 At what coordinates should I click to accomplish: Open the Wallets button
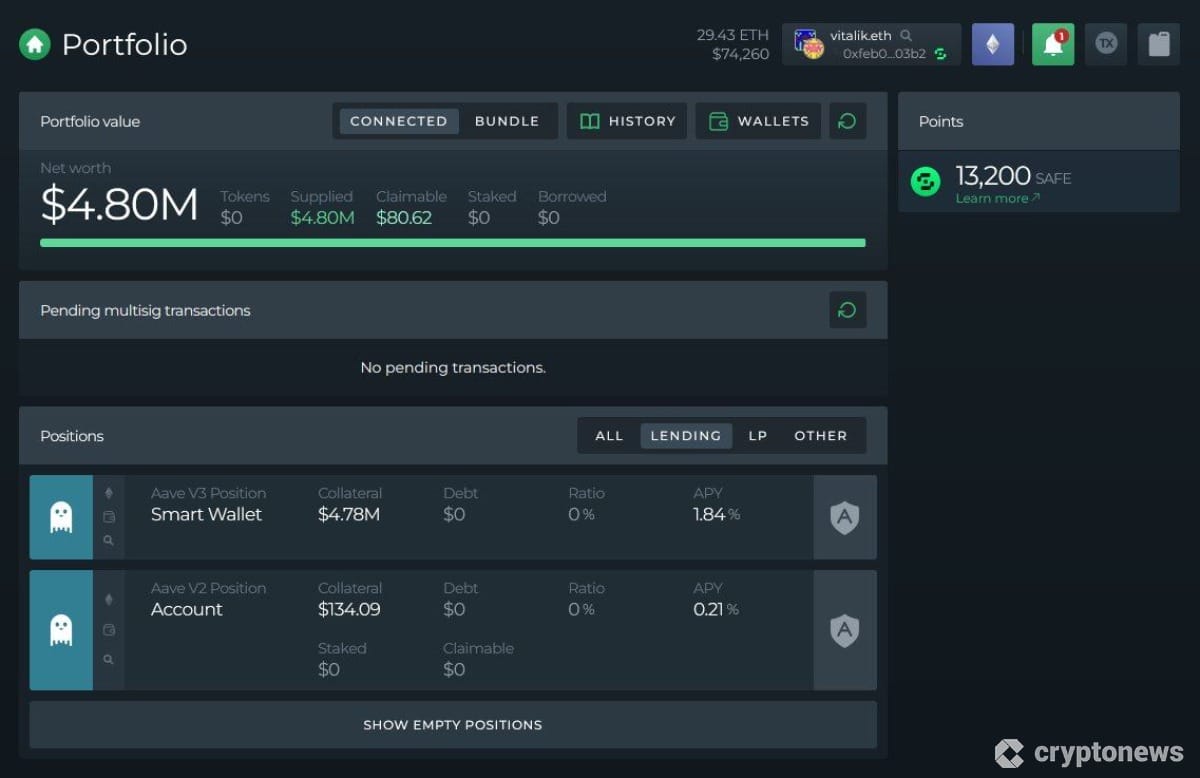[x=758, y=121]
